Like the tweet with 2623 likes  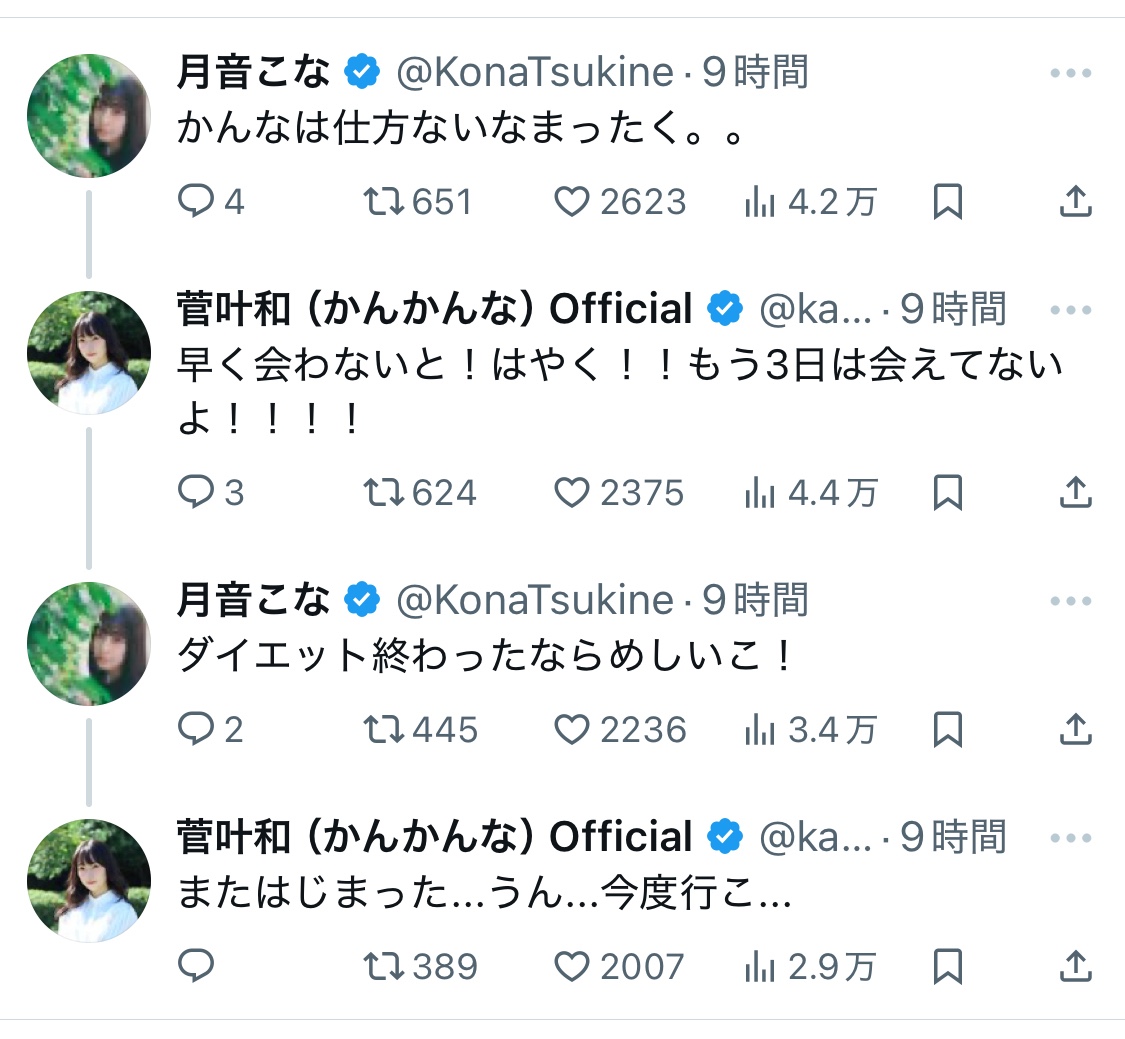(x=572, y=203)
